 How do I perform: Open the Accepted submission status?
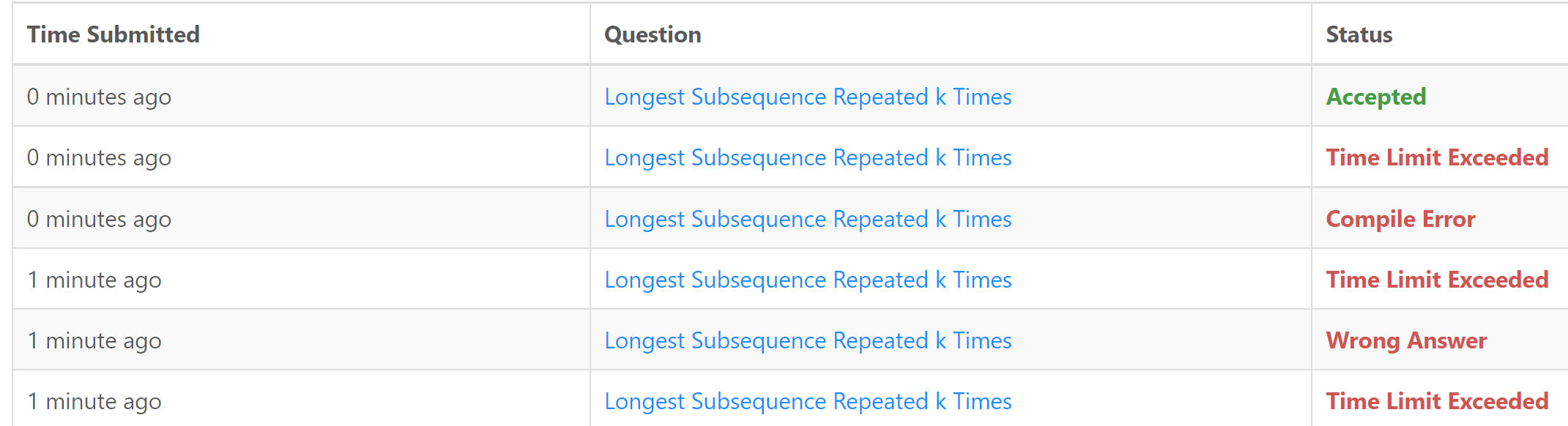(x=1376, y=97)
